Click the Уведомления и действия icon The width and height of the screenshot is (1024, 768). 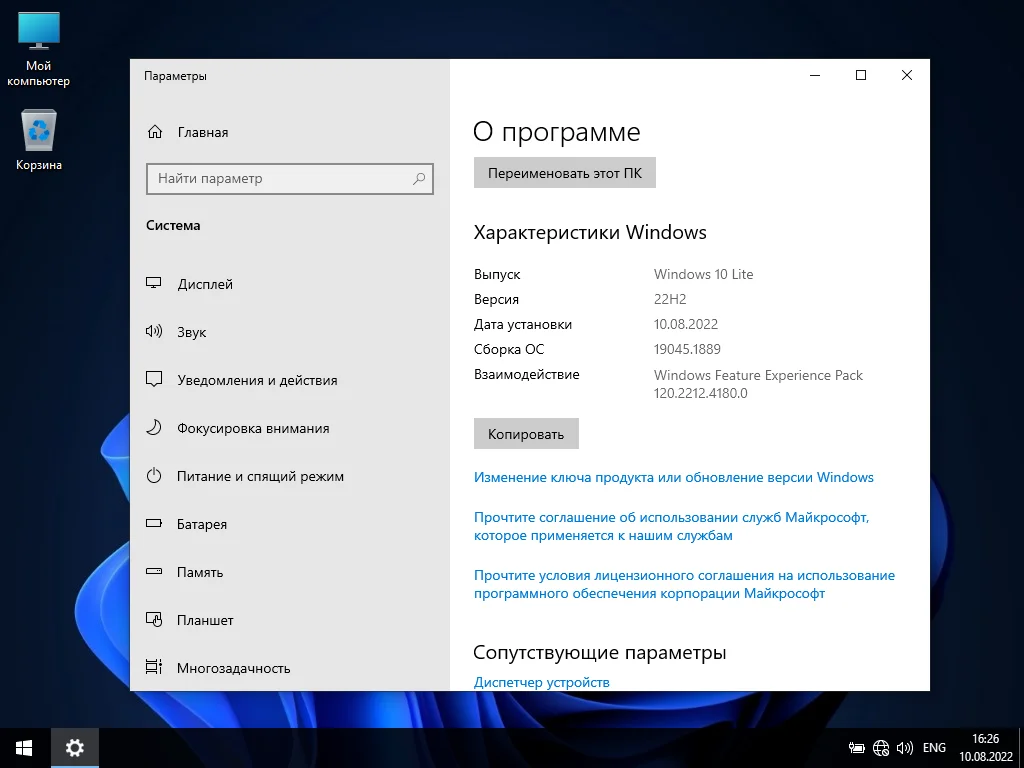click(153, 379)
